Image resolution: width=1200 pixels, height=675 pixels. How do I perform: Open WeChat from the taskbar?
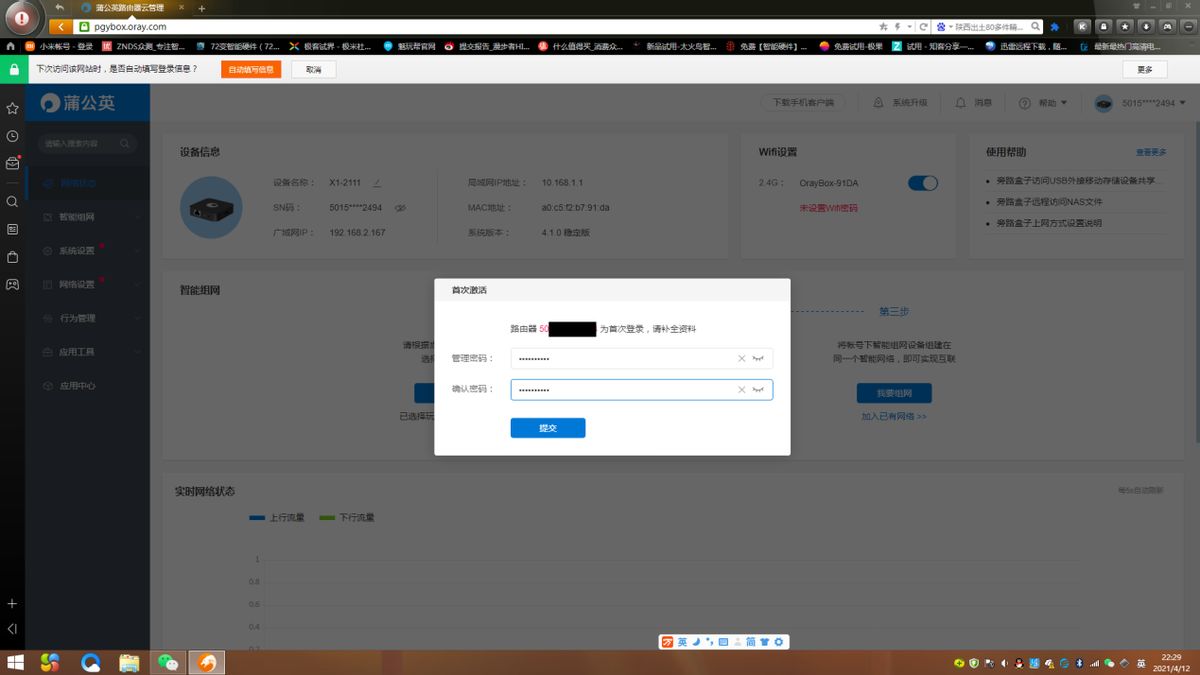pyautogui.click(x=167, y=662)
